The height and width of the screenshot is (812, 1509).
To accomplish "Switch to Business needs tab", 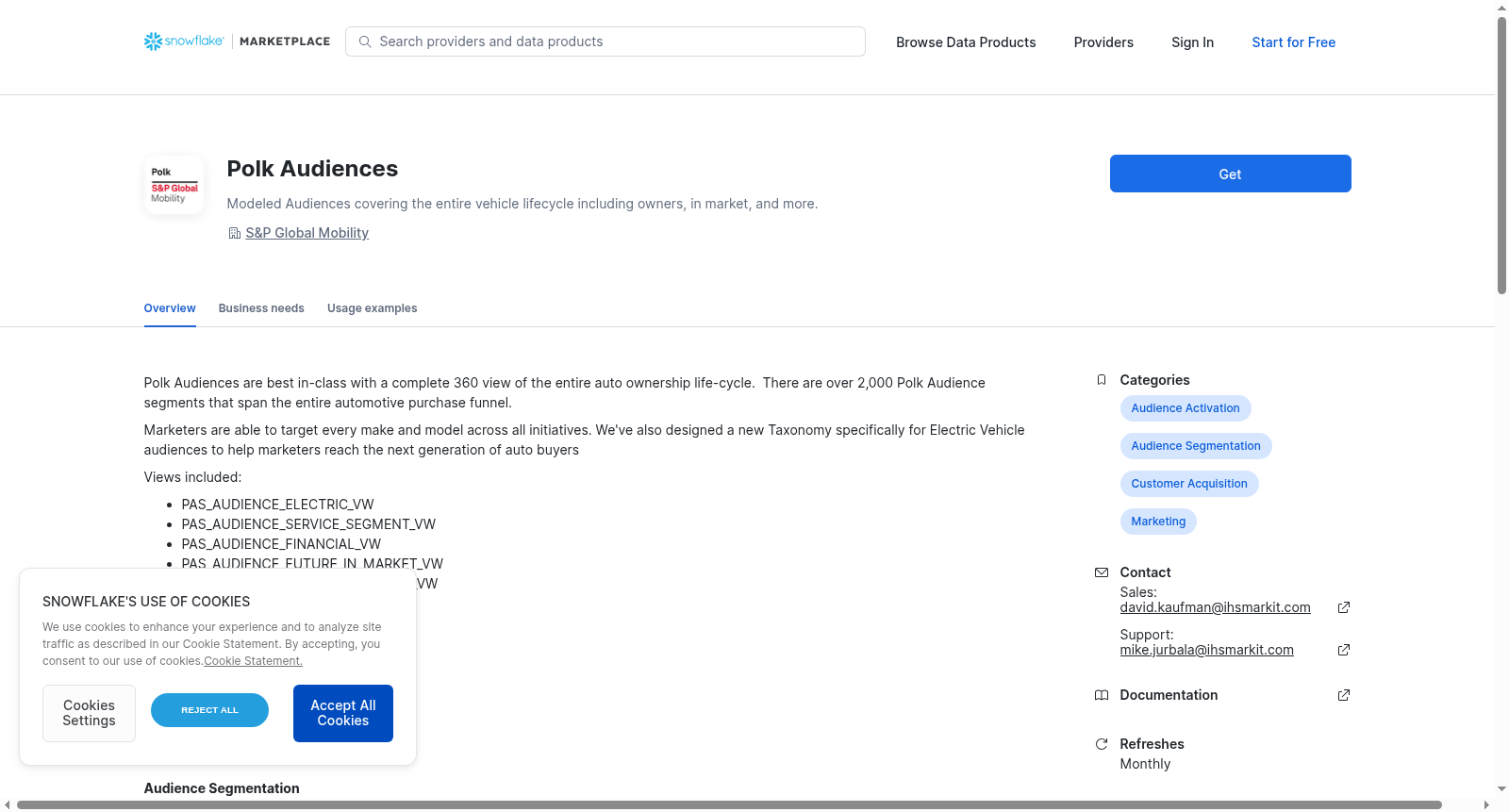I will click(x=261, y=308).
